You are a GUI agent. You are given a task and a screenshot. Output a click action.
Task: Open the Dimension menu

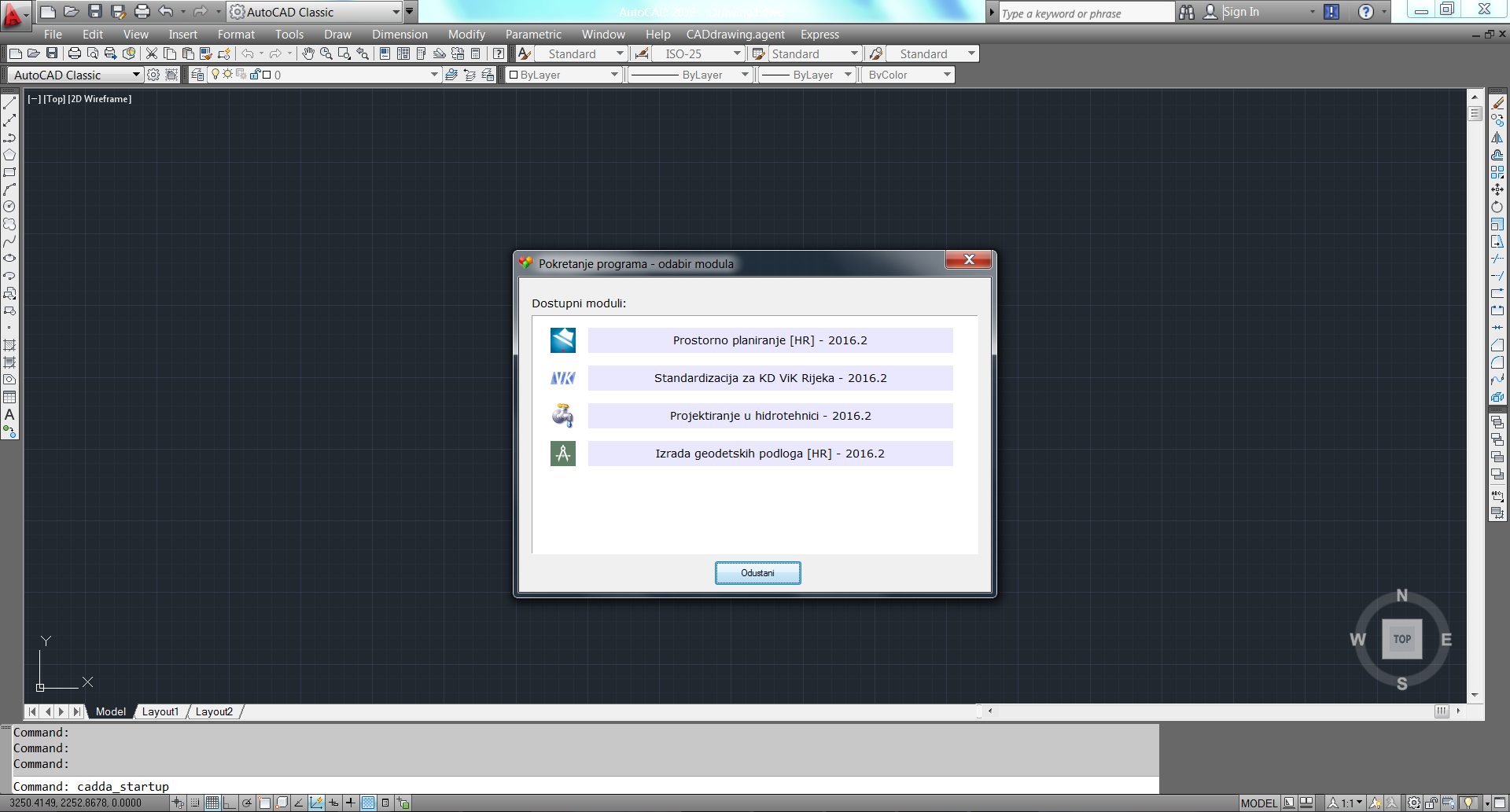pyautogui.click(x=400, y=34)
